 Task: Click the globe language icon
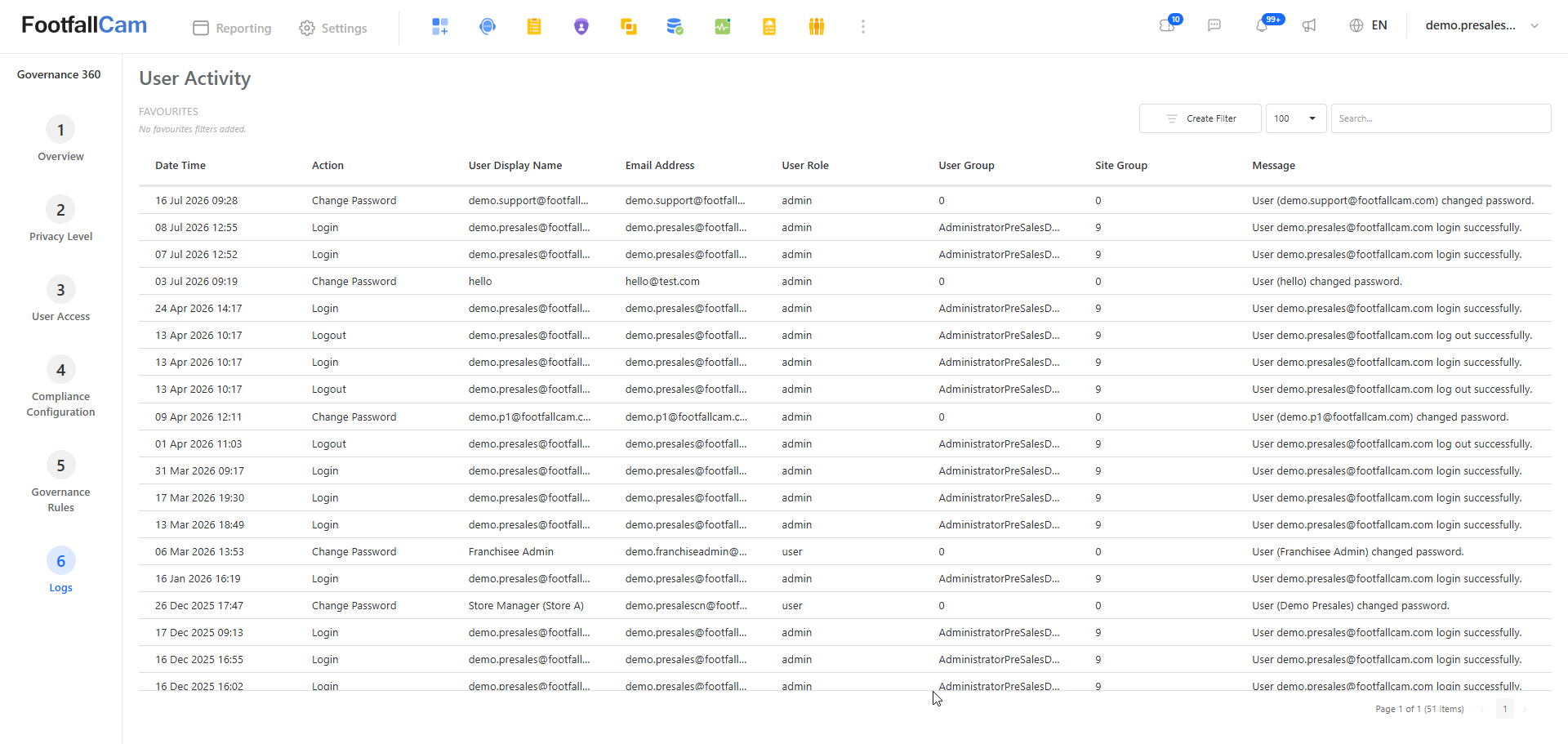[1356, 25]
